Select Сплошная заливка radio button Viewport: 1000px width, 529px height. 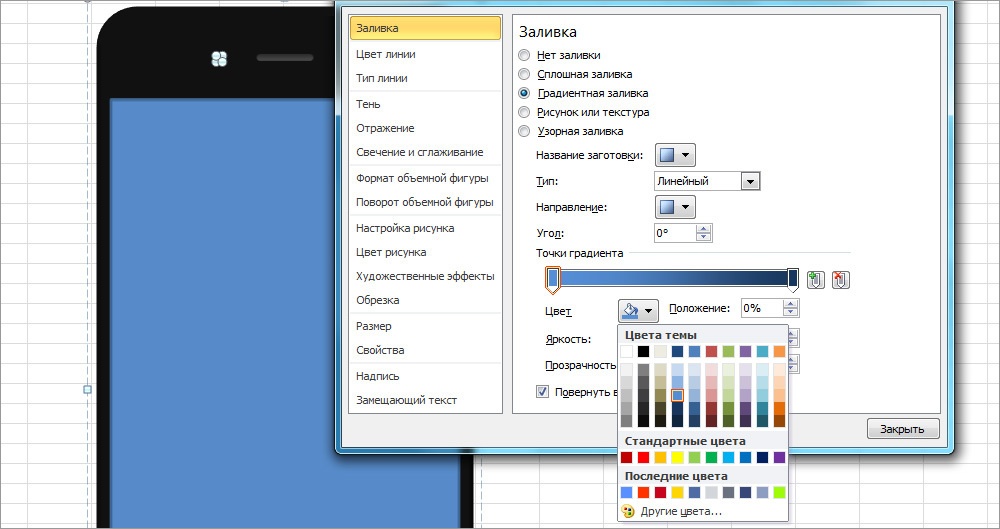pos(524,74)
